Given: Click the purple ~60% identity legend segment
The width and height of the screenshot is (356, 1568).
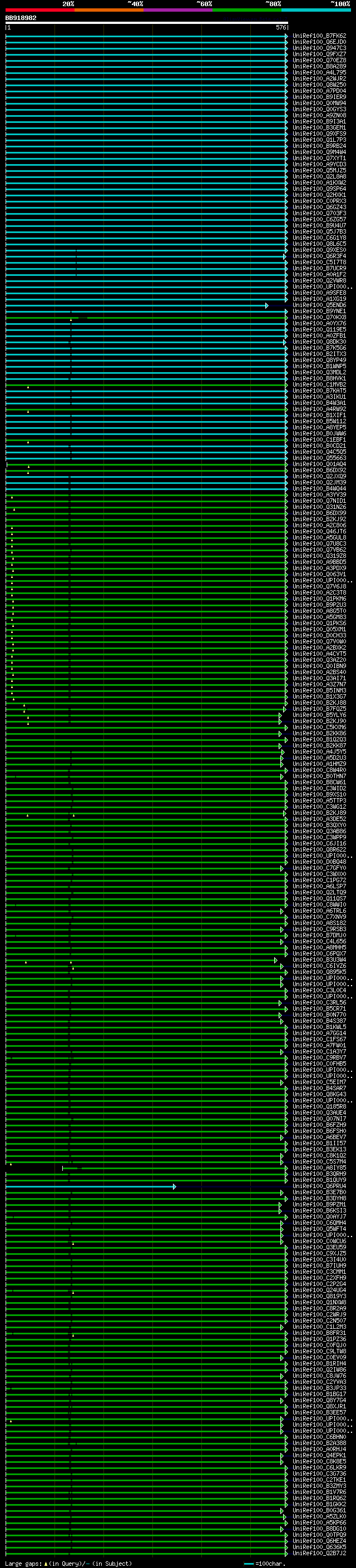Looking at the screenshot, I should (177, 10).
